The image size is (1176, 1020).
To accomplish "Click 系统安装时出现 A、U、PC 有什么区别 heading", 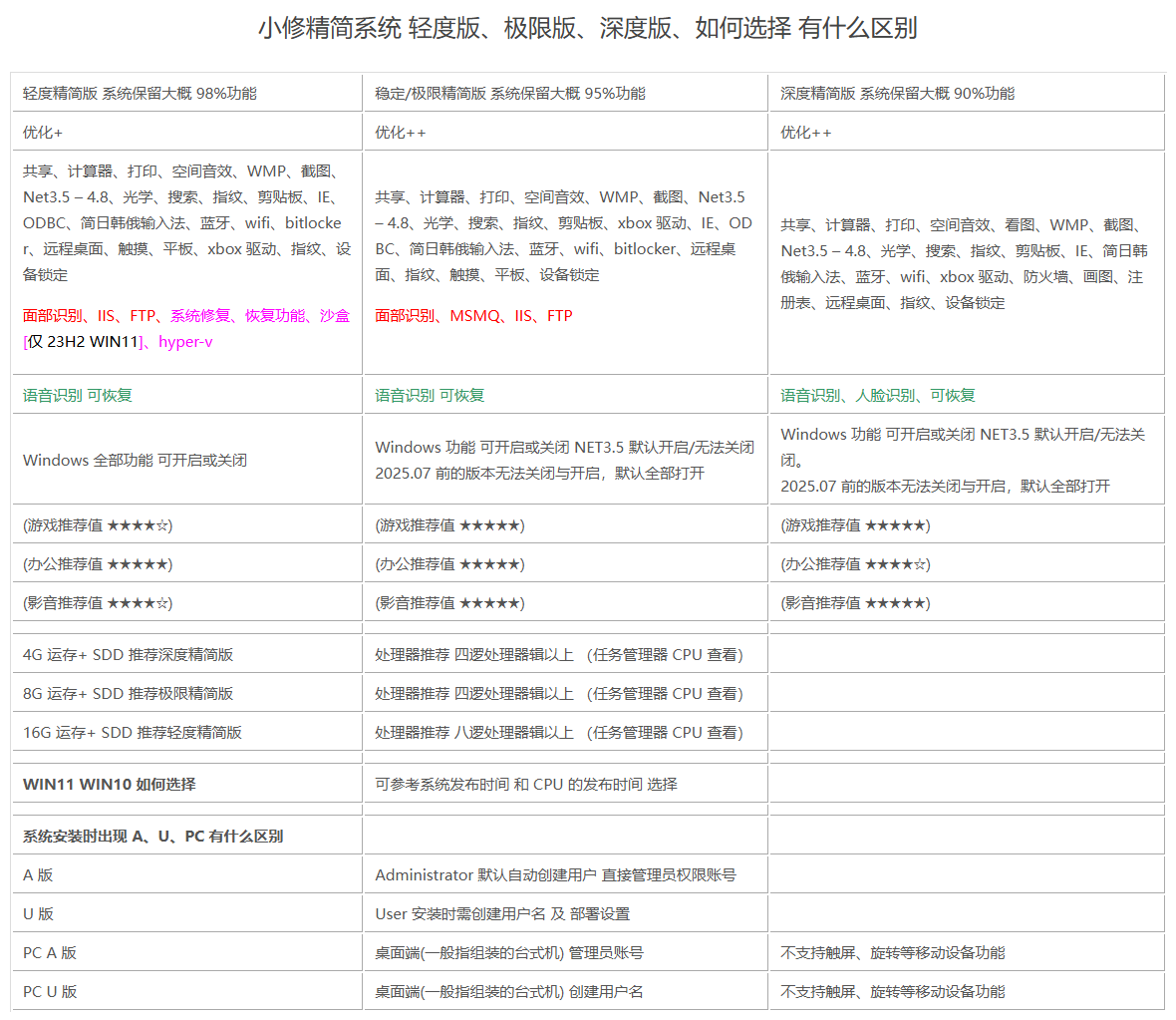I will pyautogui.click(x=152, y=837).
